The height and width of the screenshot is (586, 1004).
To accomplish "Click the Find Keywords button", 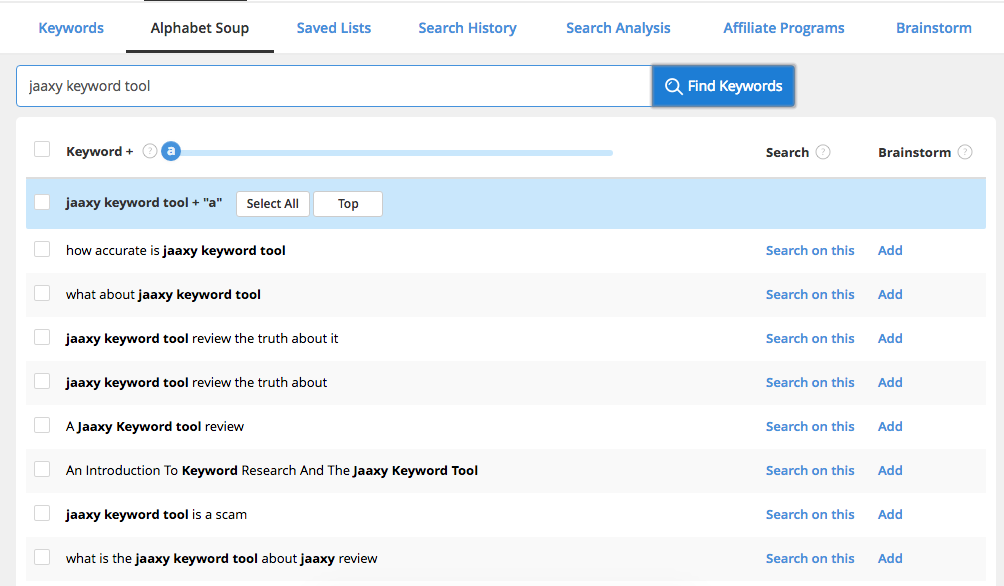I will click(x=724, y=86).
